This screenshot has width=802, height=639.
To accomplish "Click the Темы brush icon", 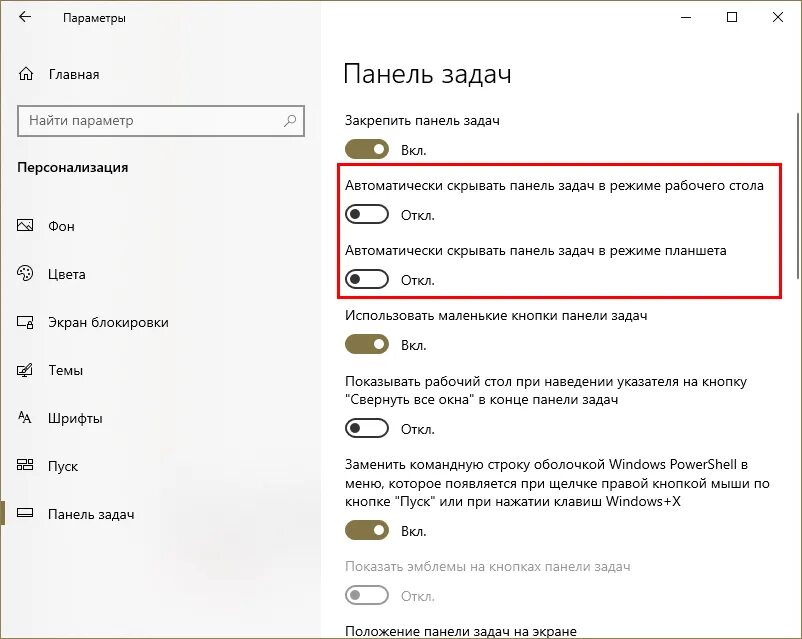I will [x=25, y=370].
